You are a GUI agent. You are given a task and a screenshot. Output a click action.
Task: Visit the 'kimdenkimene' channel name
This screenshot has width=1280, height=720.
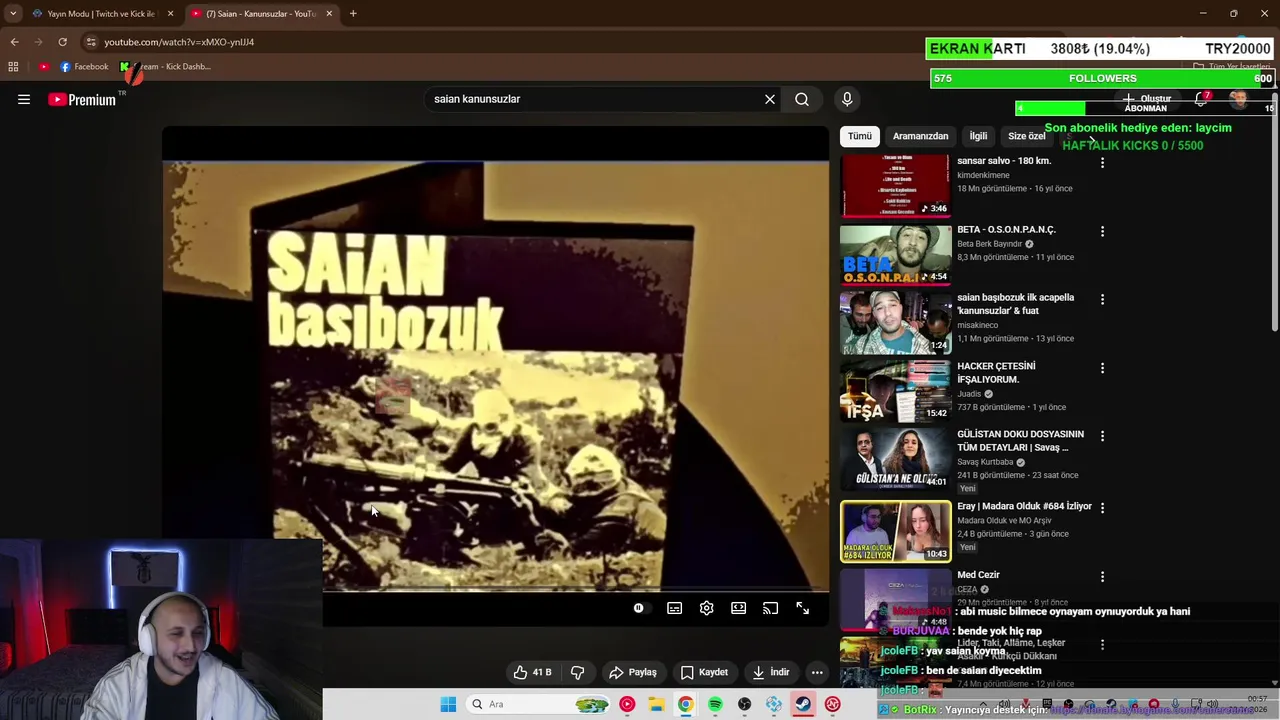[983, 175]
